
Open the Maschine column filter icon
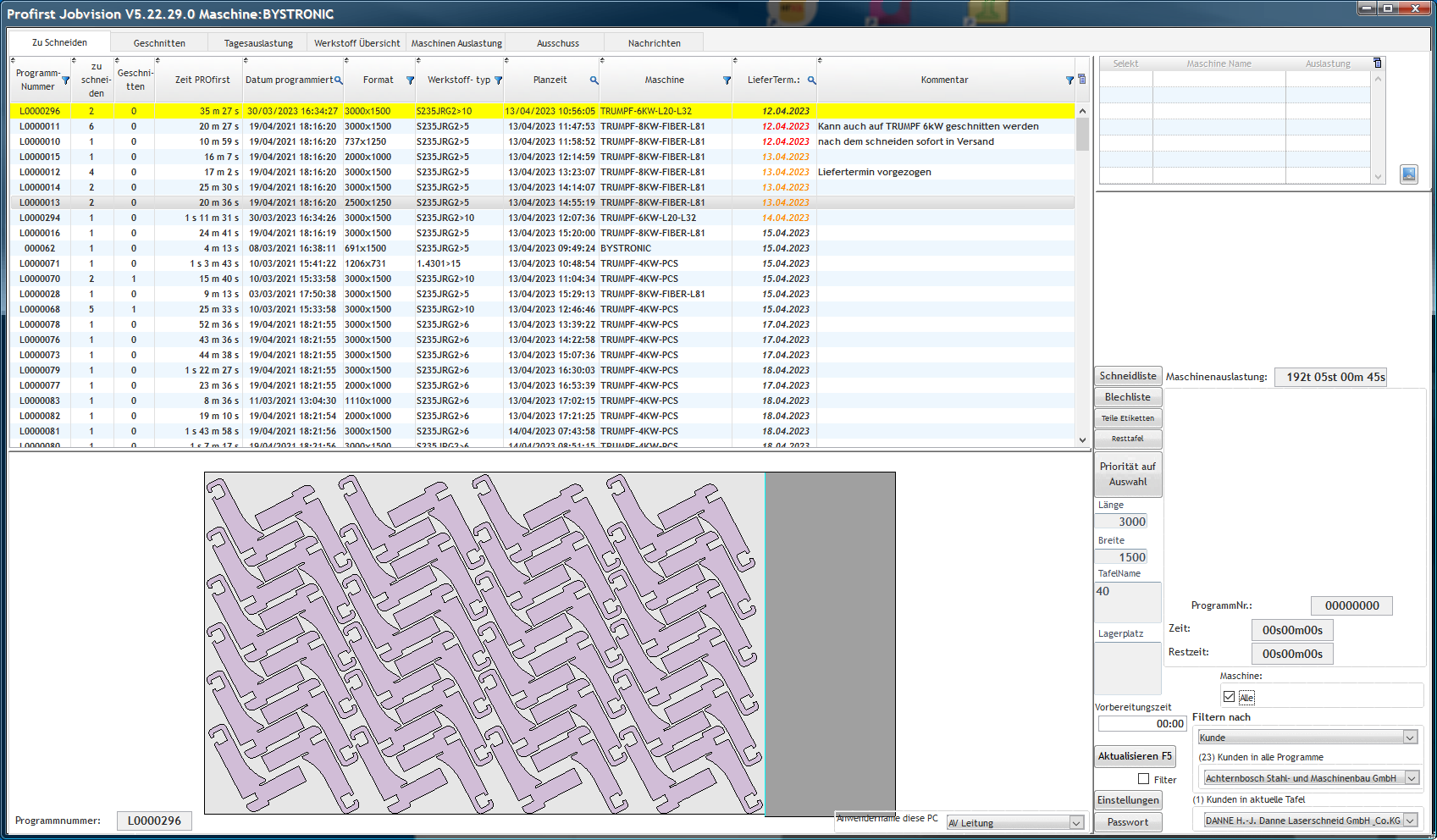(727, 80)
